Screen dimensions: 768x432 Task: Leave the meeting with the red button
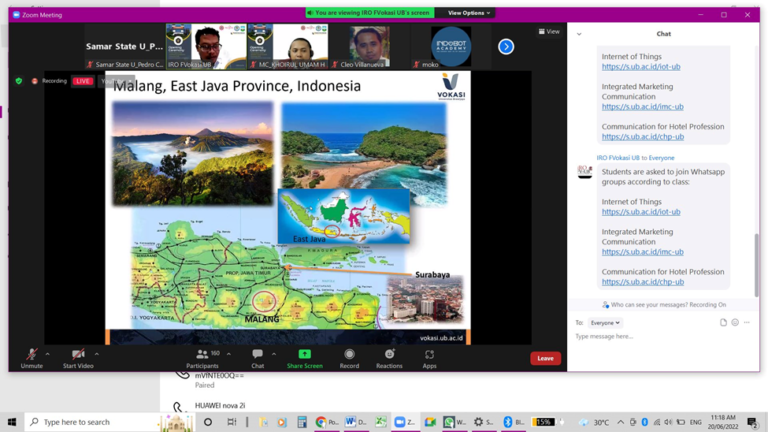[x=545, y=358]
